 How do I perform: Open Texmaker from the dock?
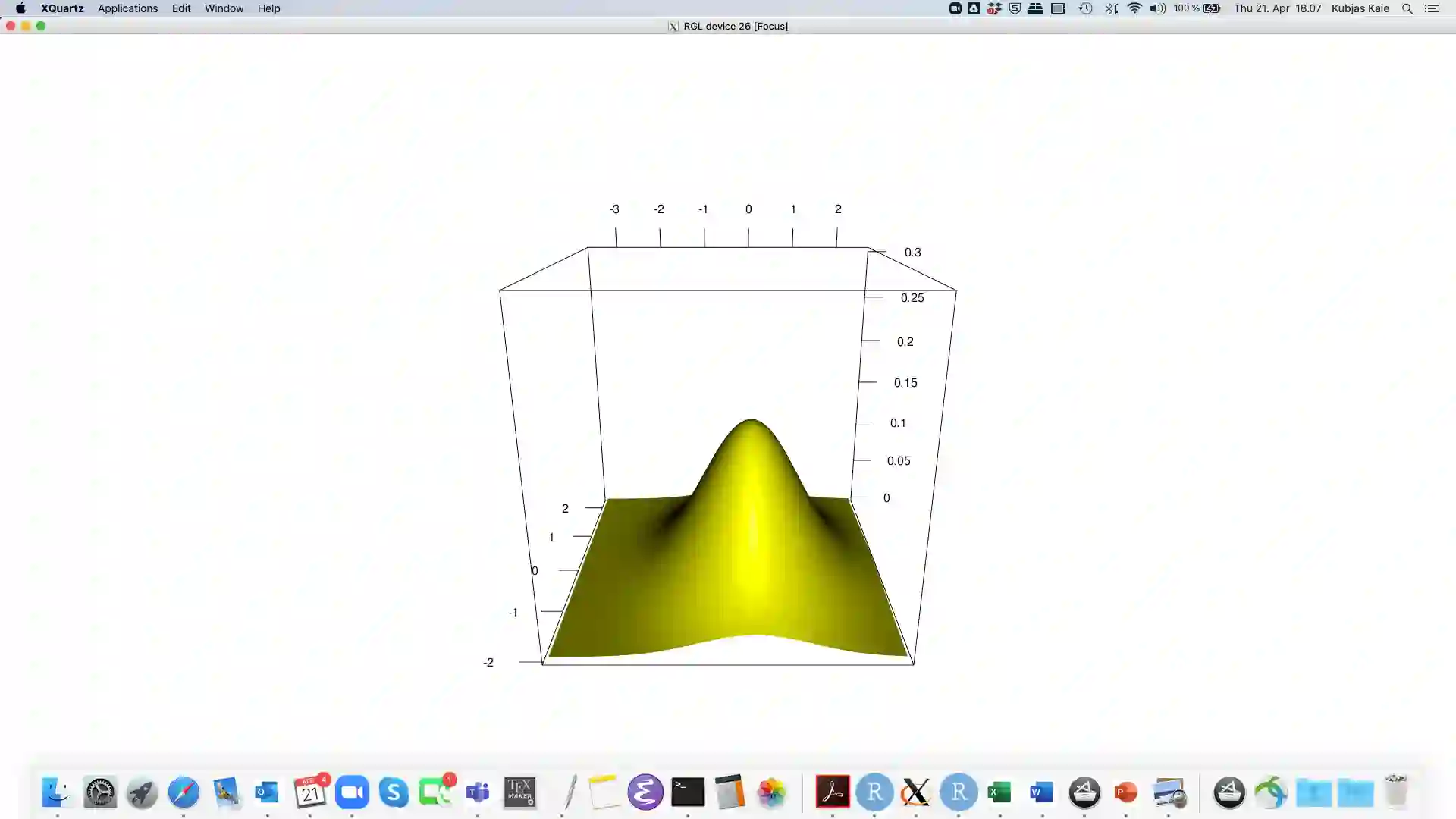520,792
